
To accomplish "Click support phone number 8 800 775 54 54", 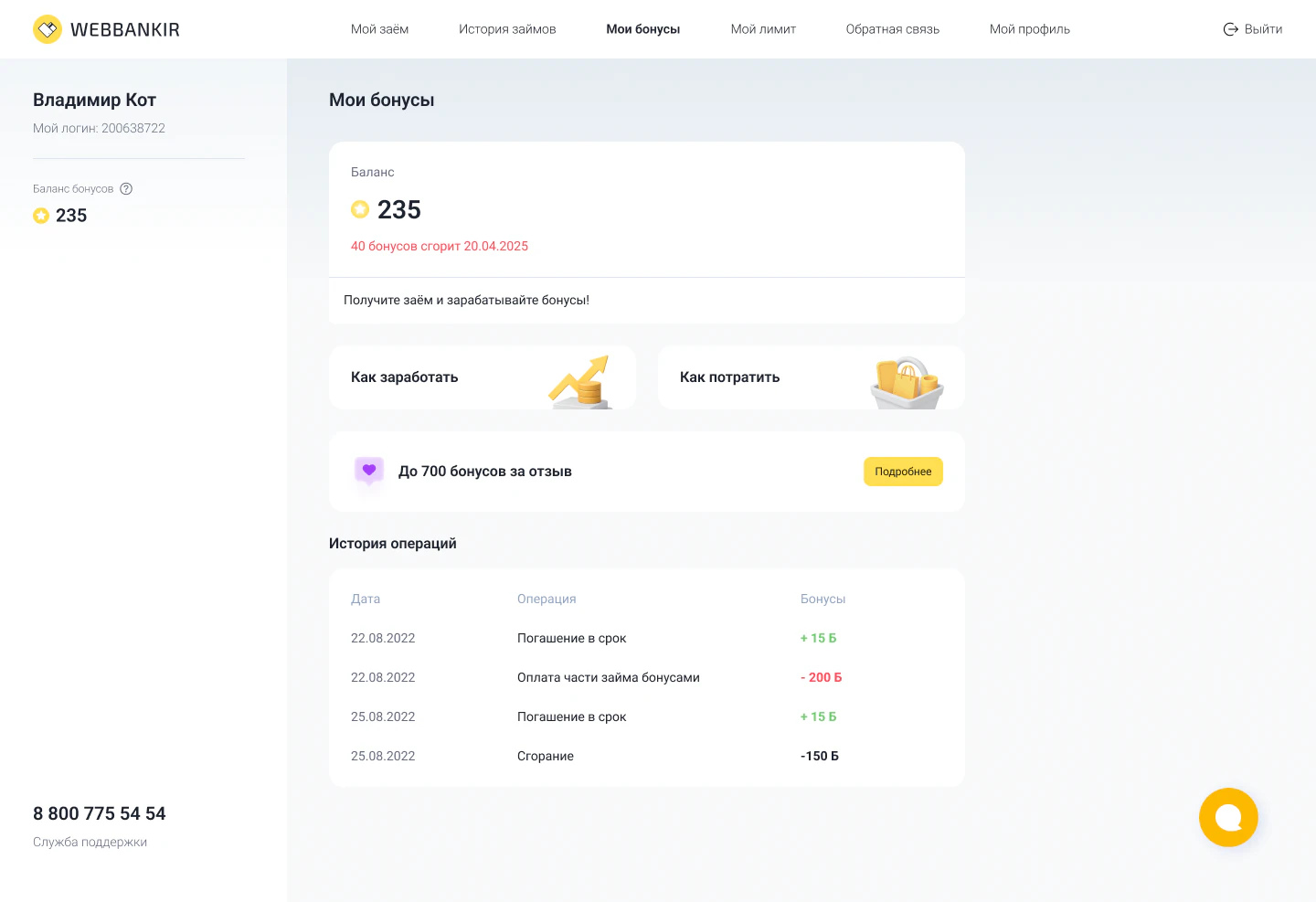I will pyautogui.click(x=100, y=813).
